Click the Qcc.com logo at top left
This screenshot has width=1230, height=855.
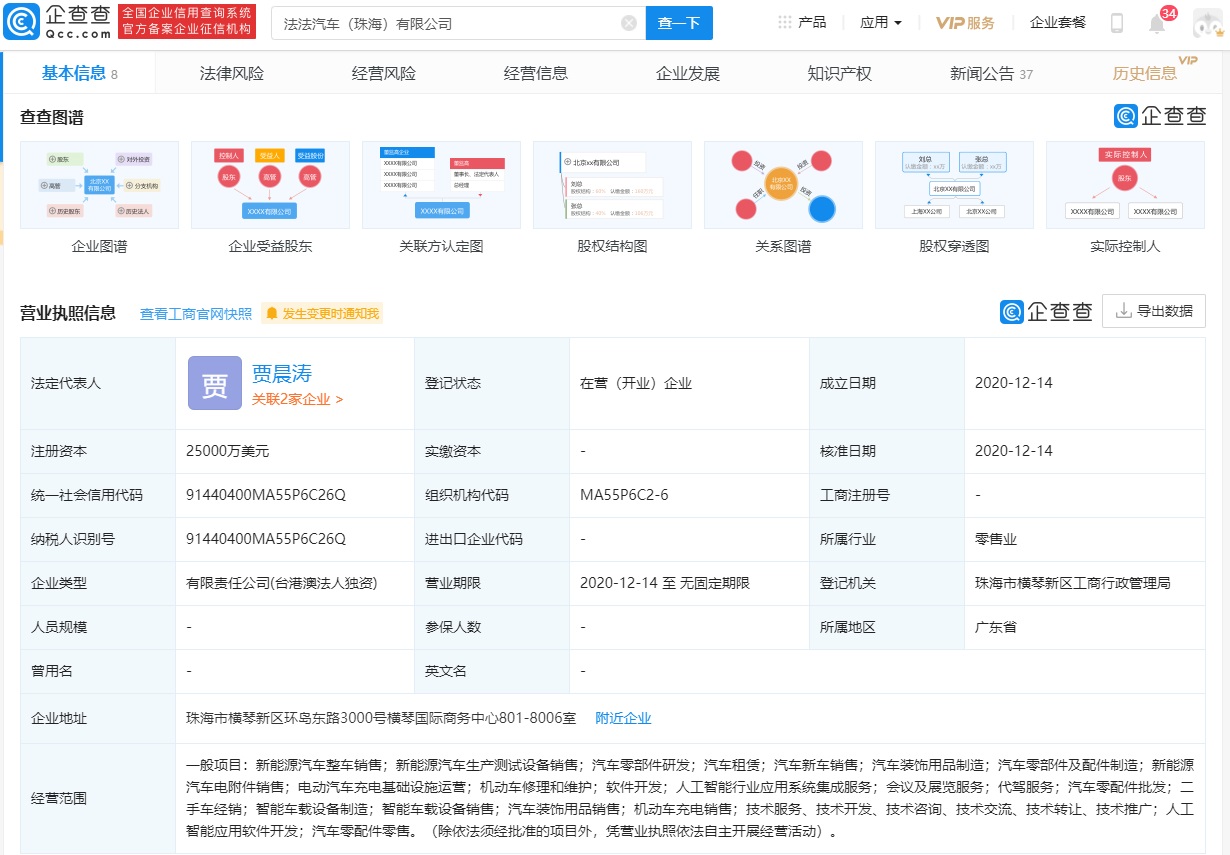click(58, 22)
